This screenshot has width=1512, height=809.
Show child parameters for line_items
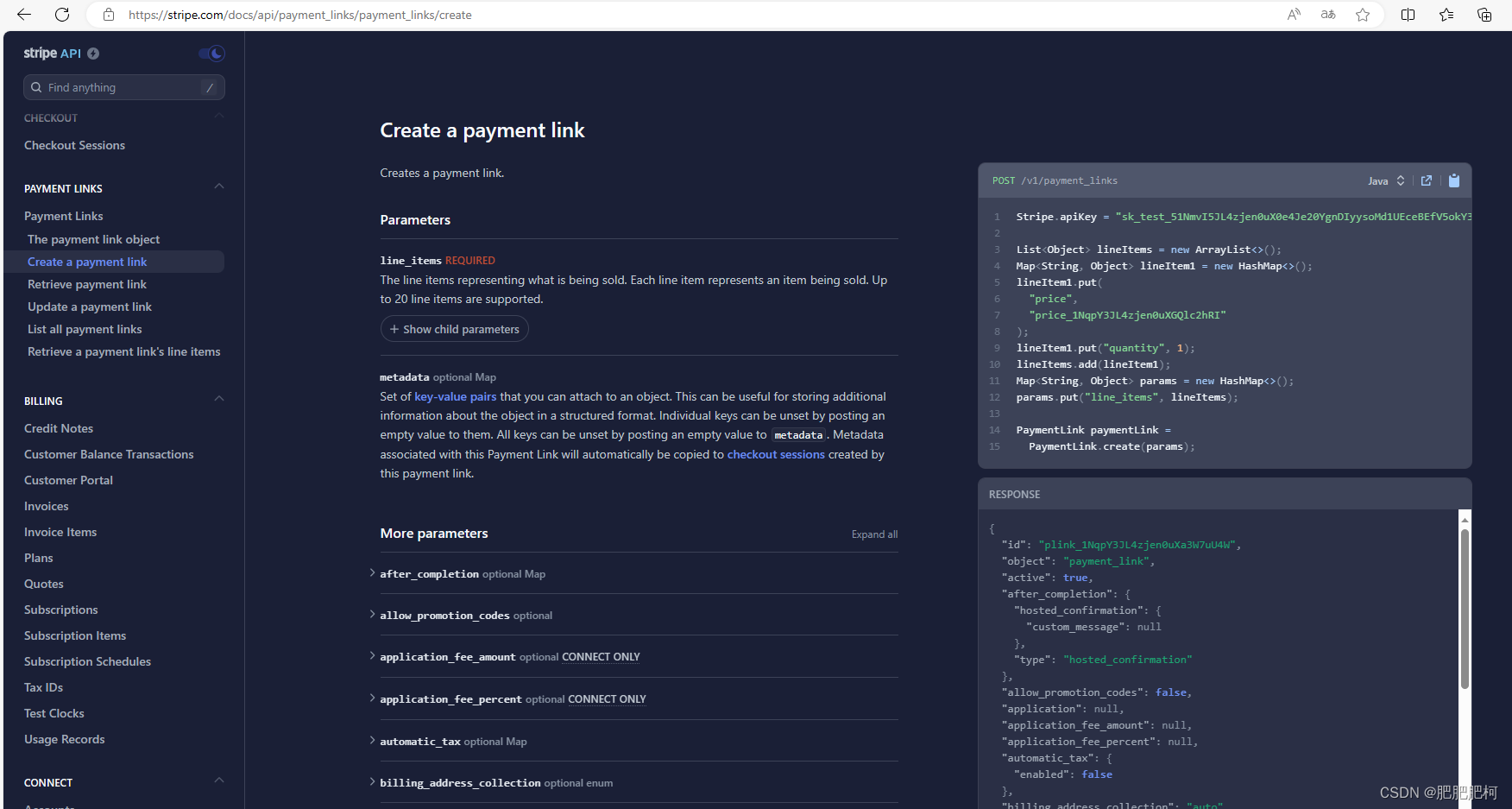[454, 329]
